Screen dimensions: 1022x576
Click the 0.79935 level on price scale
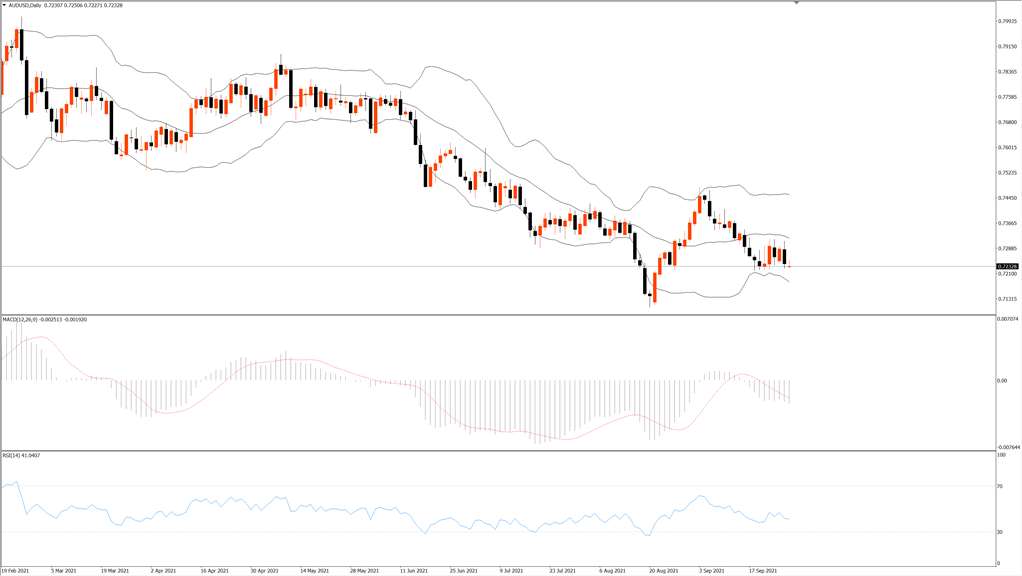[x=1008, y=21]
